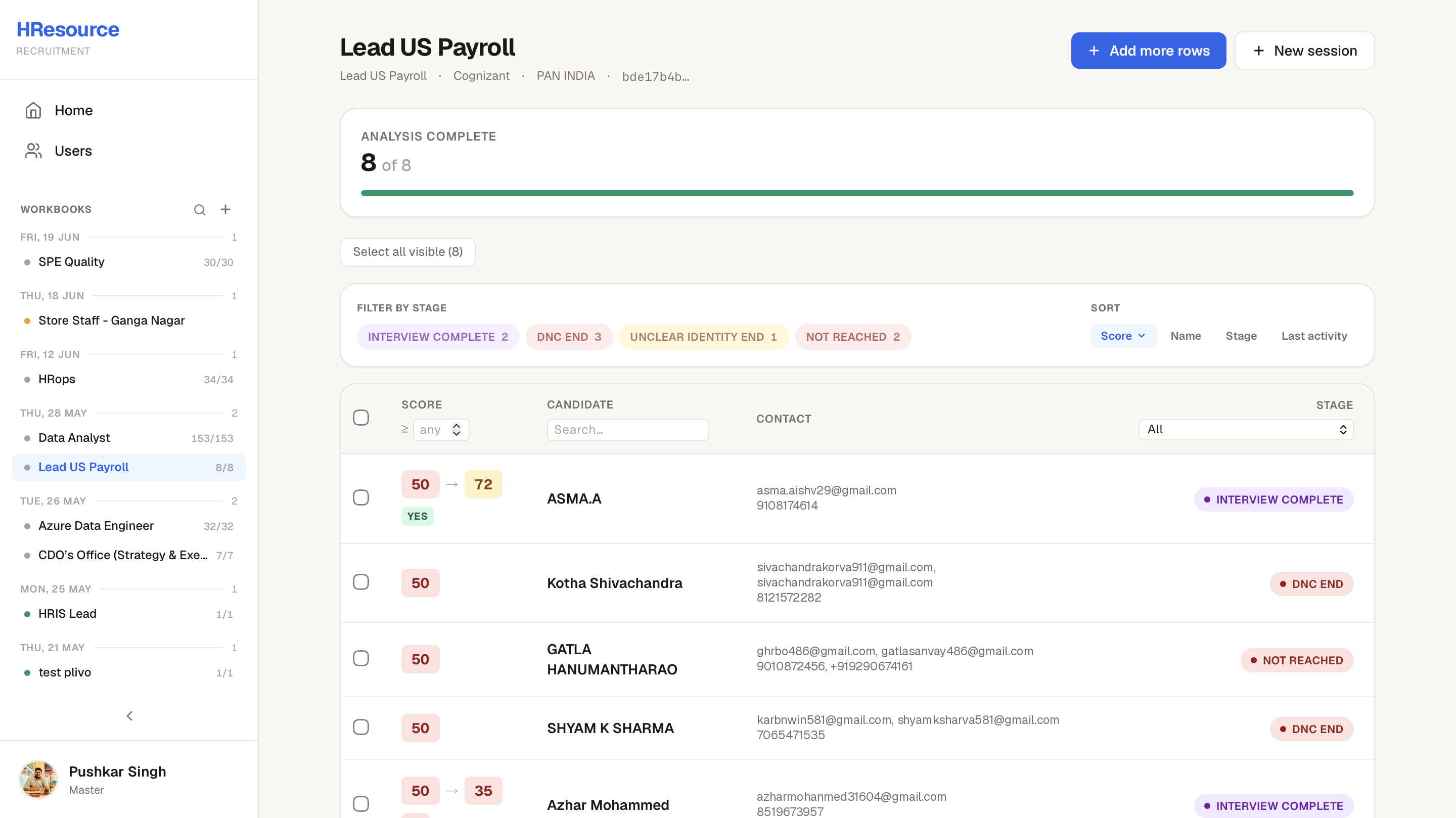1456x818 pixels.
Task: Open the Data Analyst workbook
Action: 129,438
